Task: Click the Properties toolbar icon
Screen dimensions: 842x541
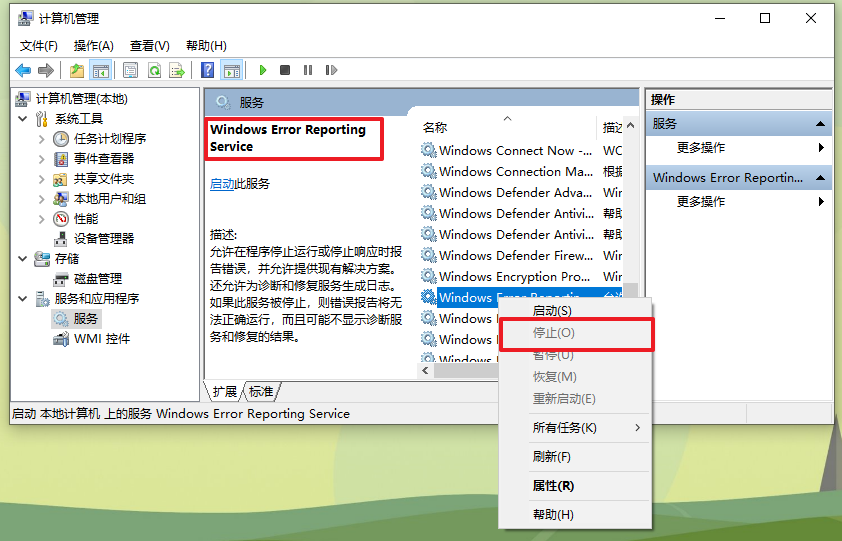Action: (x=130, y=70)
